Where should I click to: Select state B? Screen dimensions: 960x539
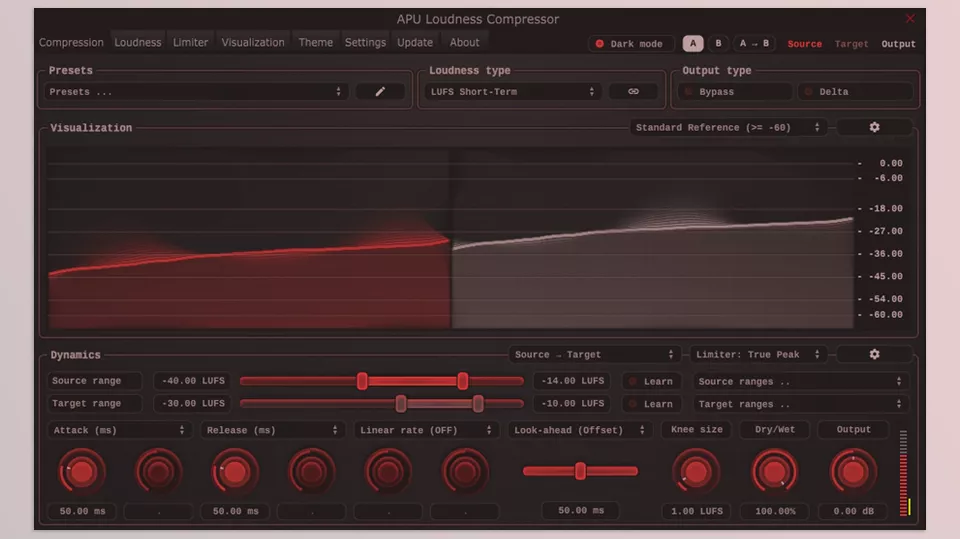[718, 43]
